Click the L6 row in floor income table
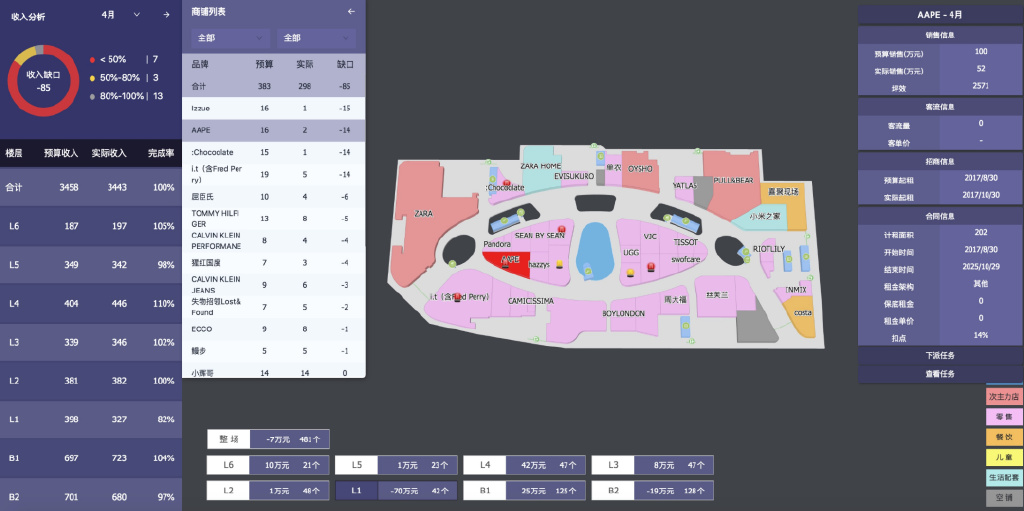This screenshot has width=1024, height=511. pos(91,226)
